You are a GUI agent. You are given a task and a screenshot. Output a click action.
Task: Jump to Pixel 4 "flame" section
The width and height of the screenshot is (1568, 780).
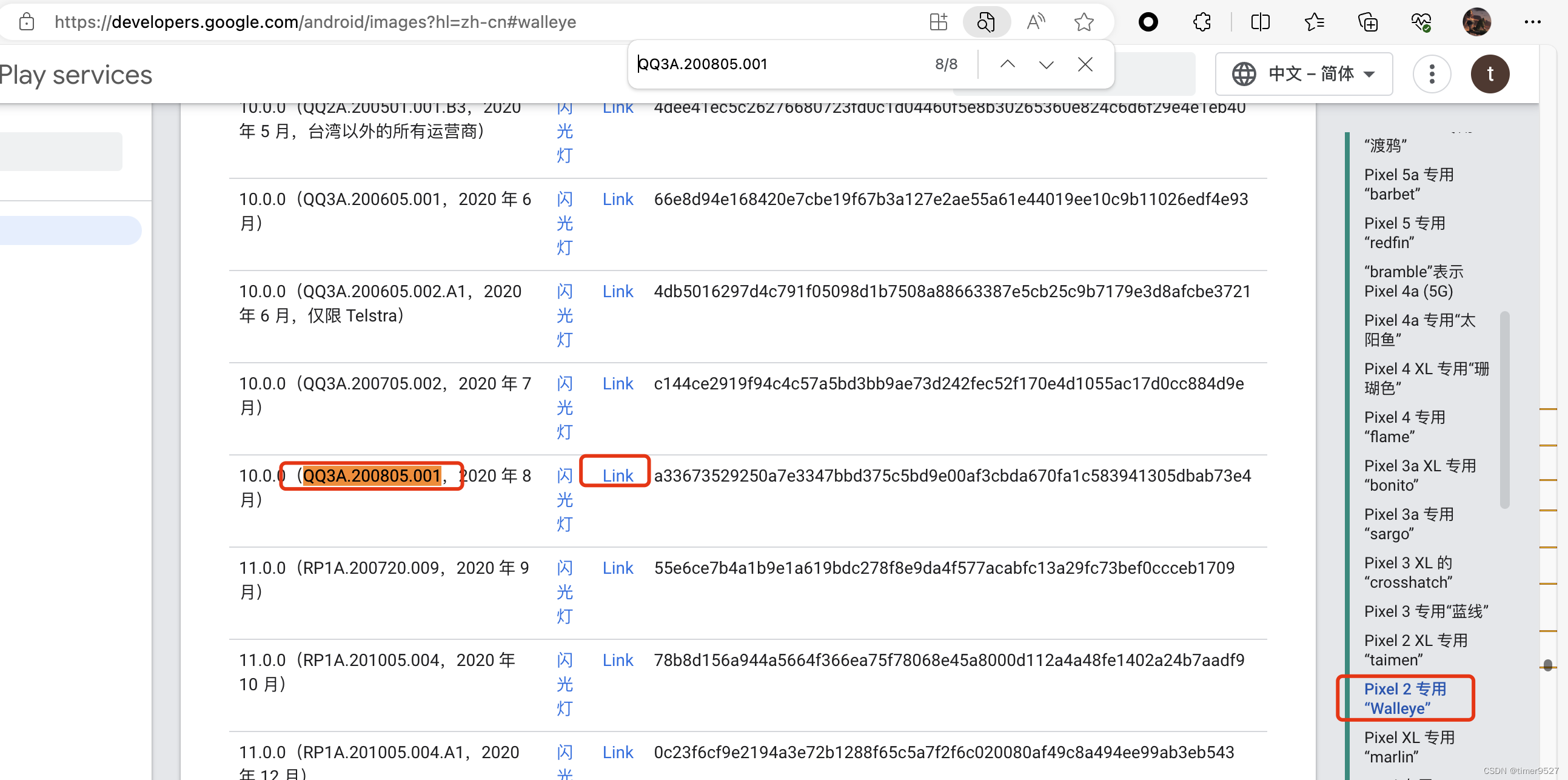pos(1404,427)
